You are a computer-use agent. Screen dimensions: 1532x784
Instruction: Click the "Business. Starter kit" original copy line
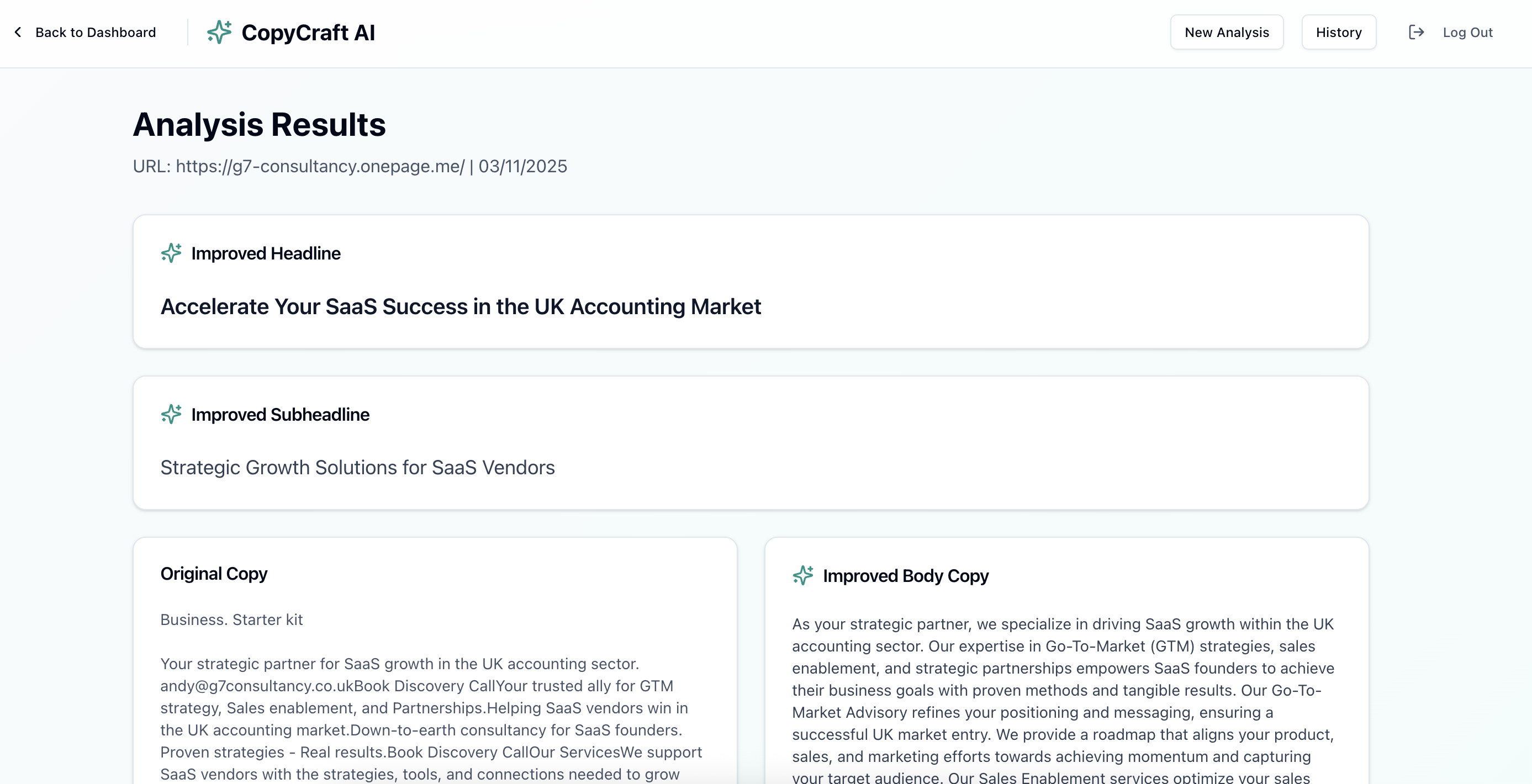point(231,619)
